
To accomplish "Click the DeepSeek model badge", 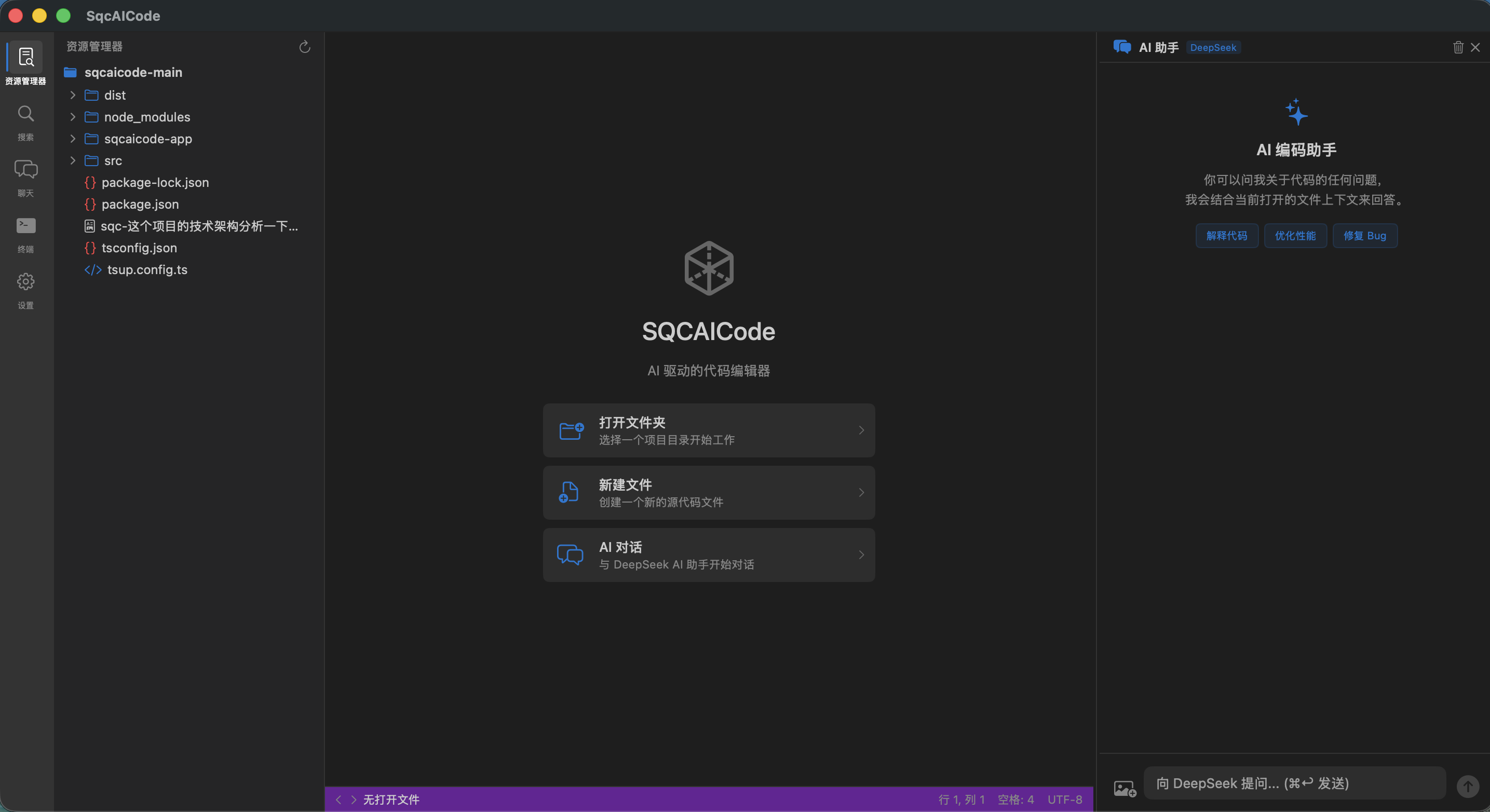I will coord(1213,47).
